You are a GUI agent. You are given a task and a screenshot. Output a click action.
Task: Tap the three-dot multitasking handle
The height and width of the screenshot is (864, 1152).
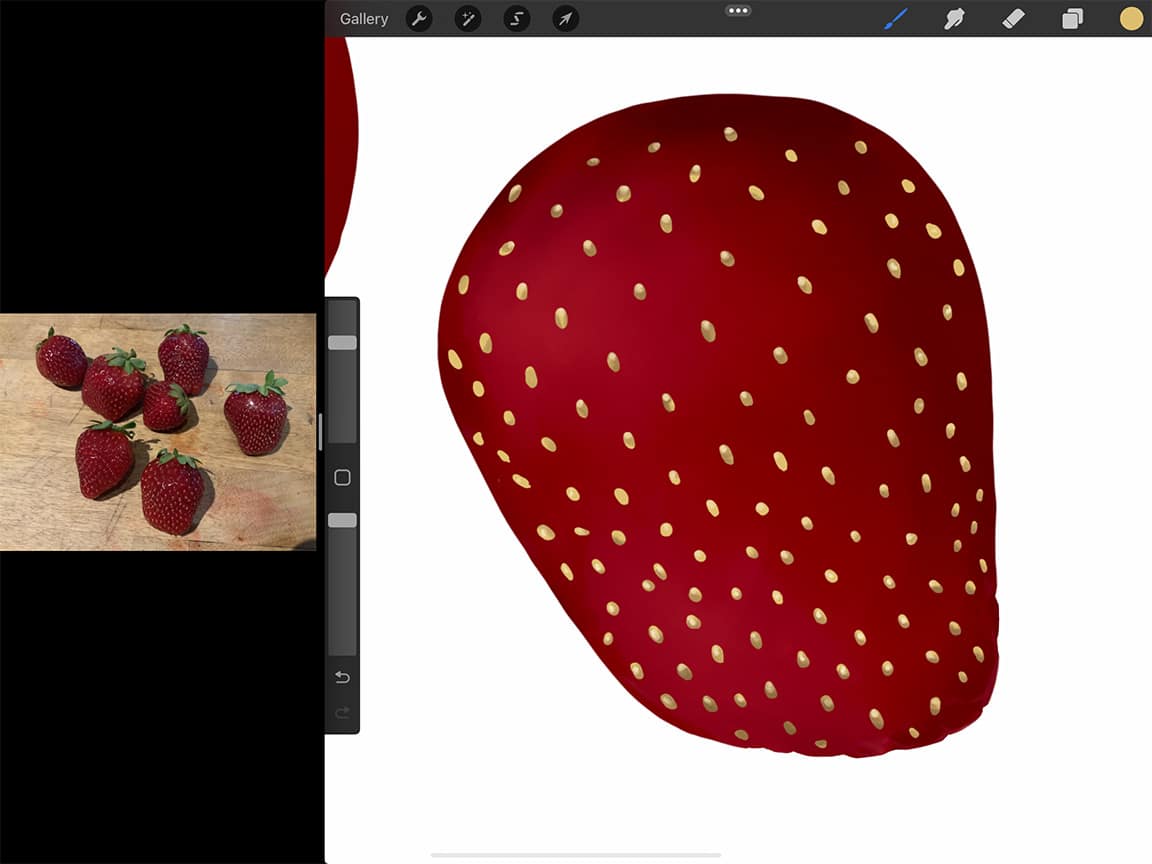click(x=738, y=10)
